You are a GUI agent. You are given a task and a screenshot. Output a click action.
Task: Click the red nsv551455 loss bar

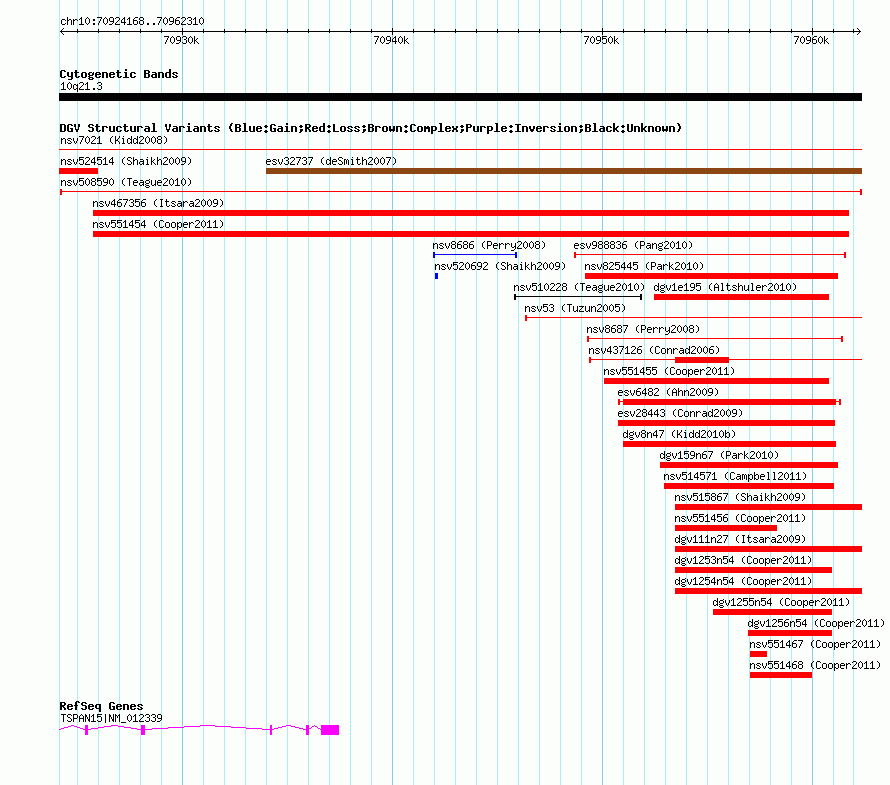(716, 381)
